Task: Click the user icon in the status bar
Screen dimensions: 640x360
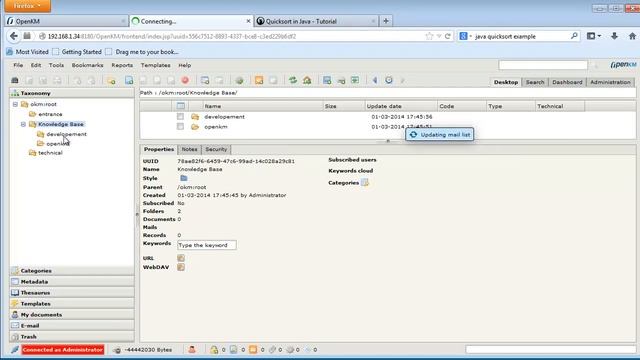Action: click(191, 349)
